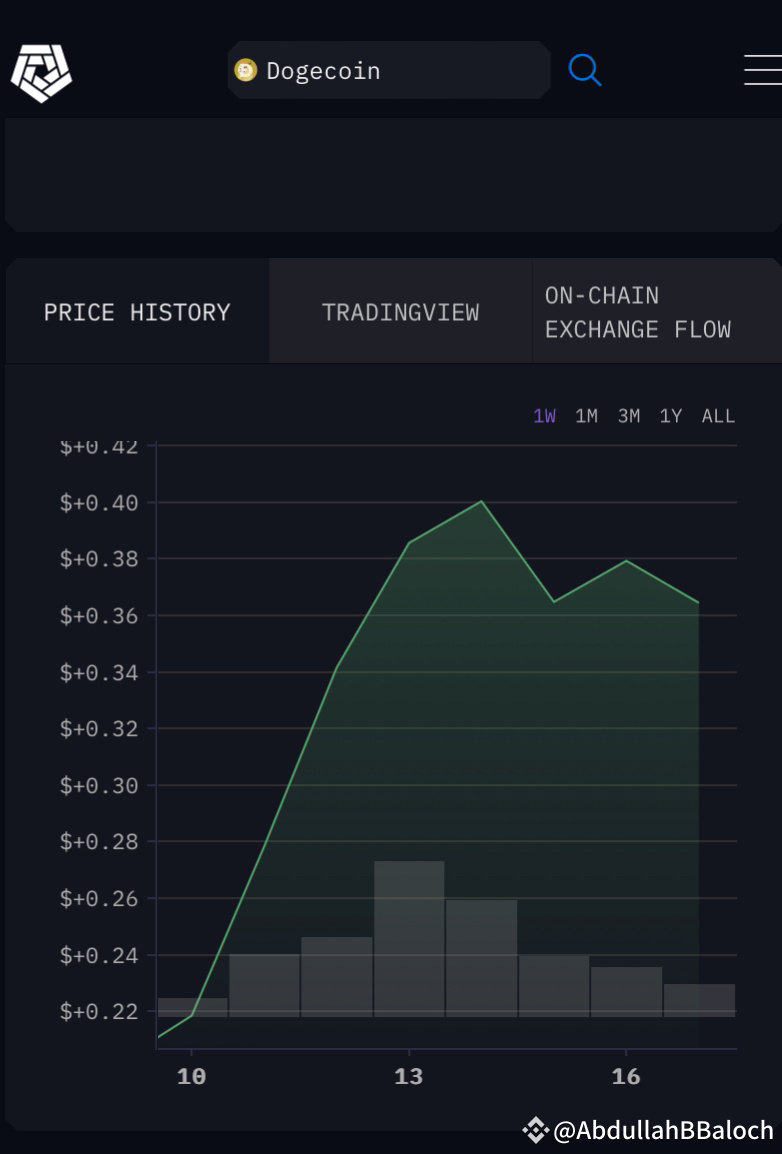Select the 3M time range

(x=629, y=417)
